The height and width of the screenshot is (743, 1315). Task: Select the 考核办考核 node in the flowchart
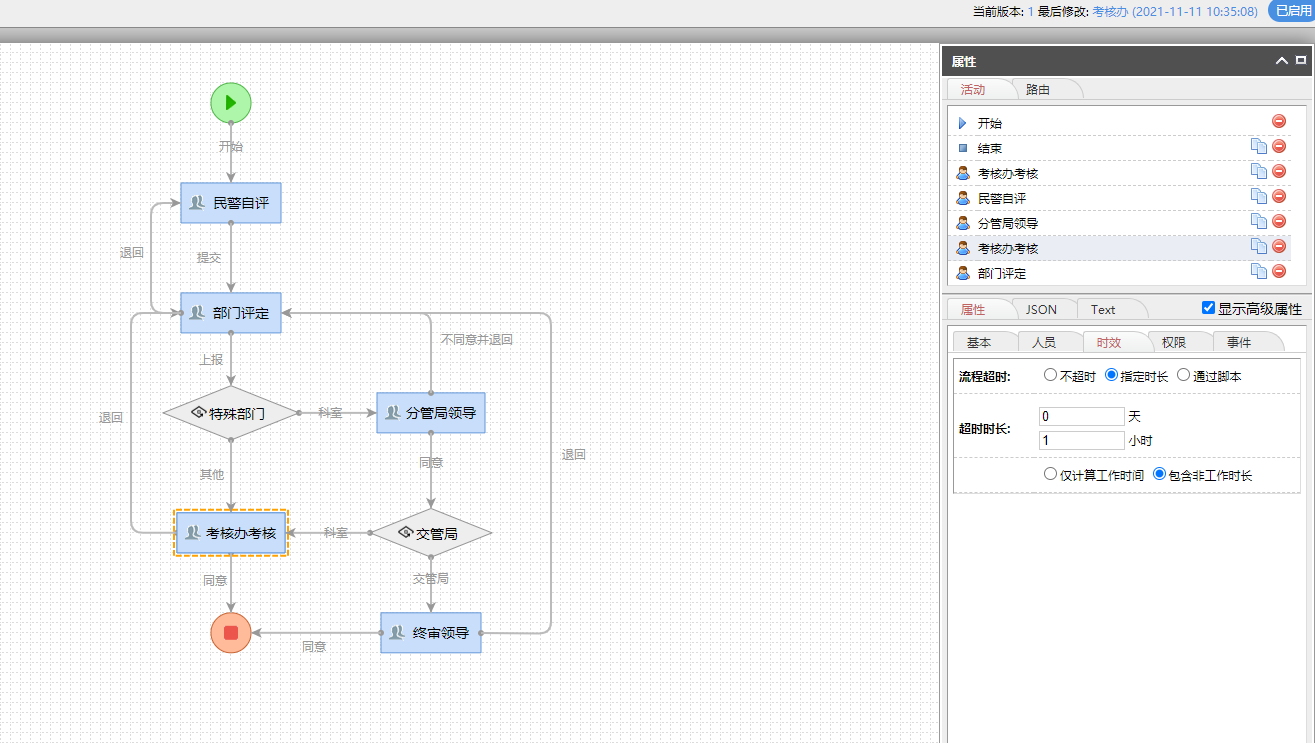coord(231,533)
